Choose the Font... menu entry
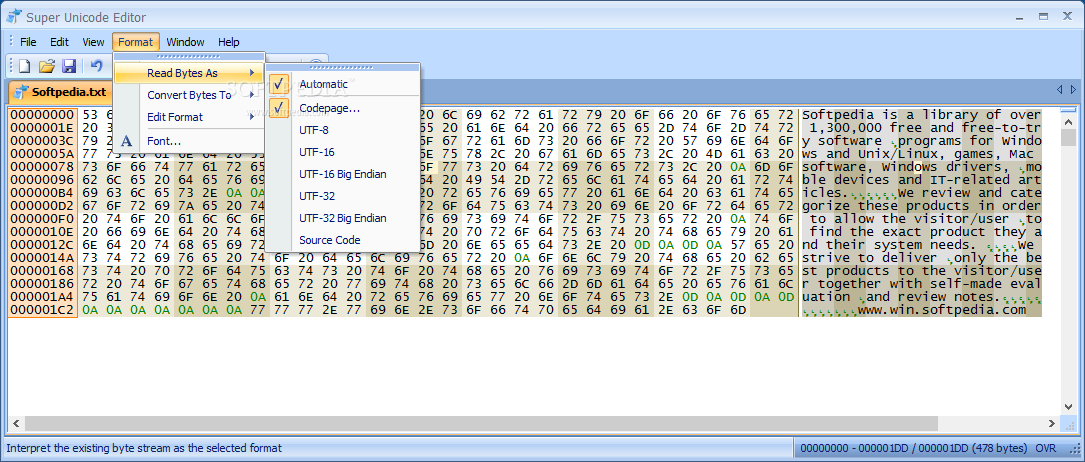Viewport: 1085px width, 462px height. pos(190,141)
